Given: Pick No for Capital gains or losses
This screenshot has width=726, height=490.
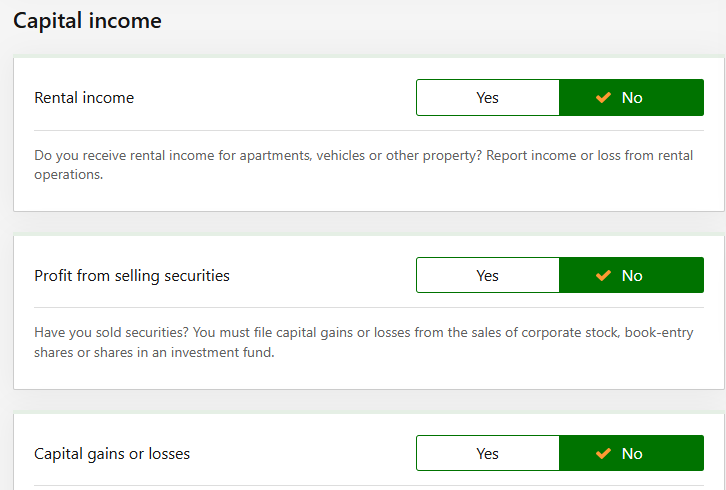Looking at the screenshot, I should 632,454.
